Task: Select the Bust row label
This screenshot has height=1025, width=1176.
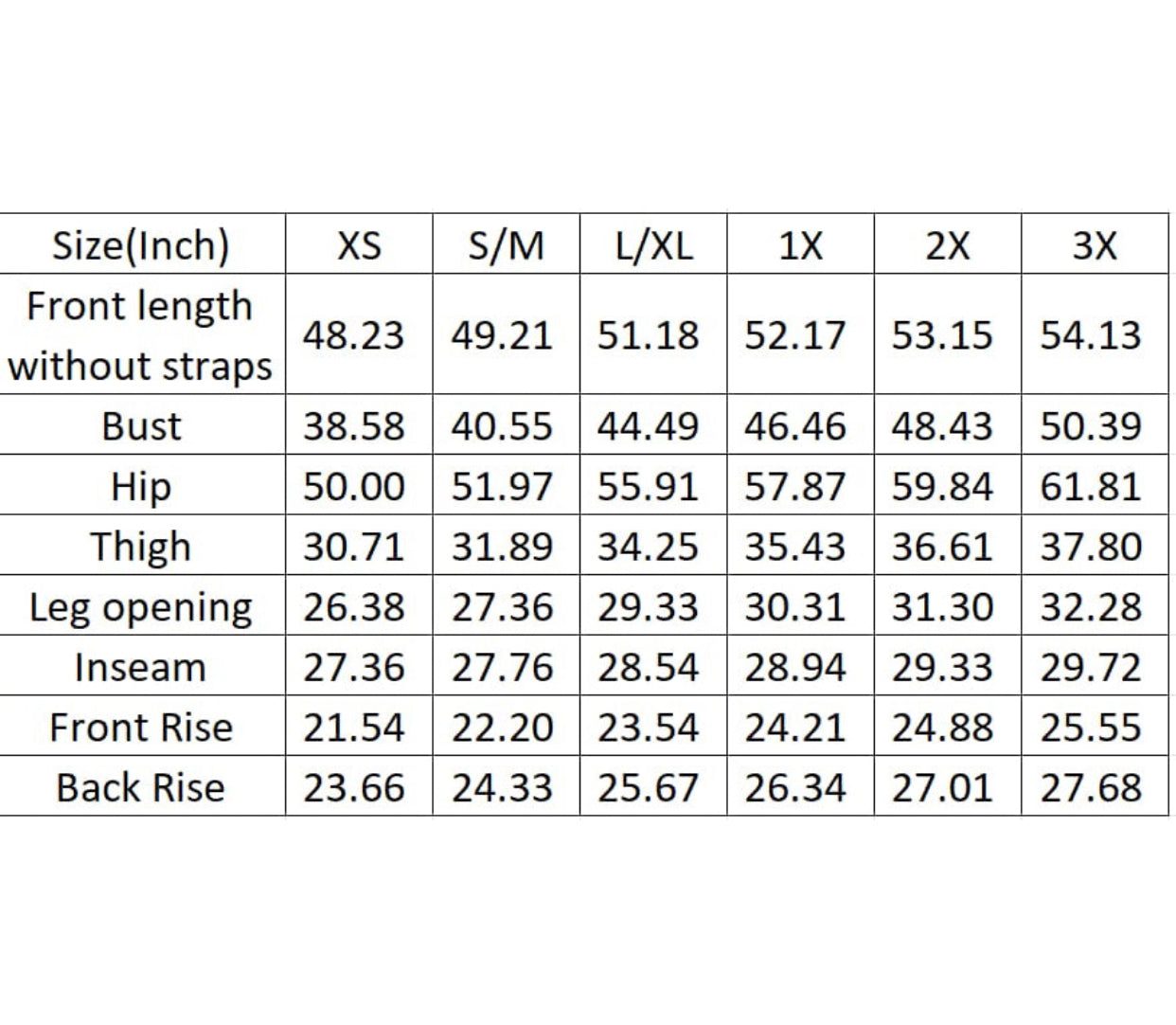Action: click(141, 426)
